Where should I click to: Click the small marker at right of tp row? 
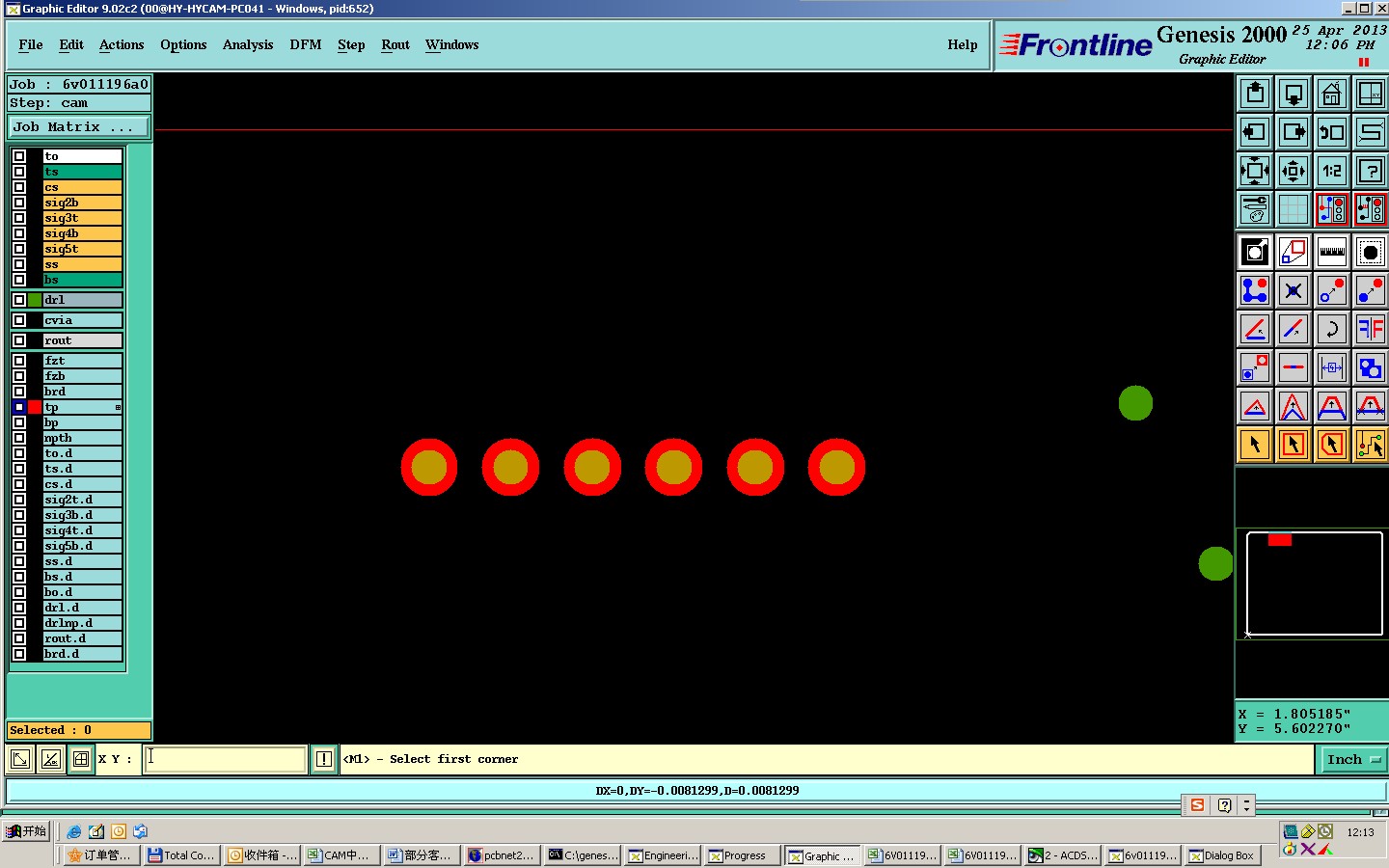click(x=118, y=407)
